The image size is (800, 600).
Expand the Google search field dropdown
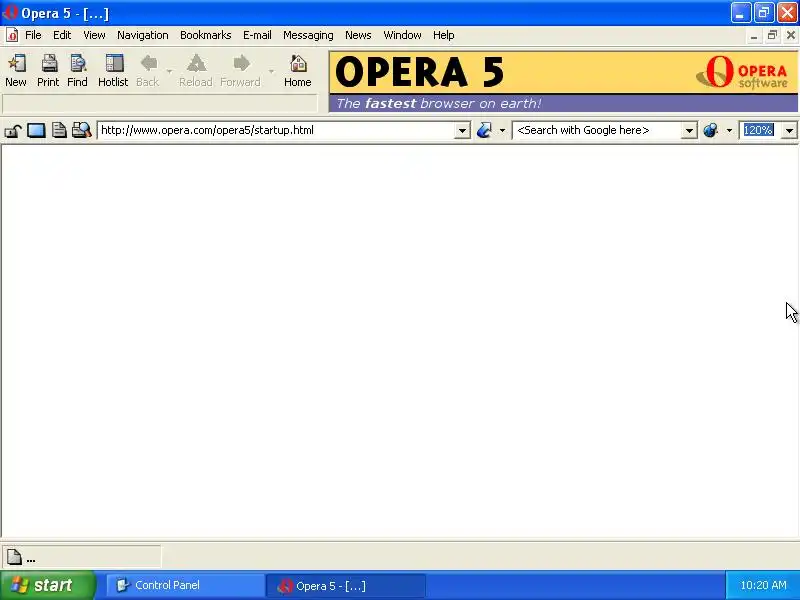(x=689, y=131)
